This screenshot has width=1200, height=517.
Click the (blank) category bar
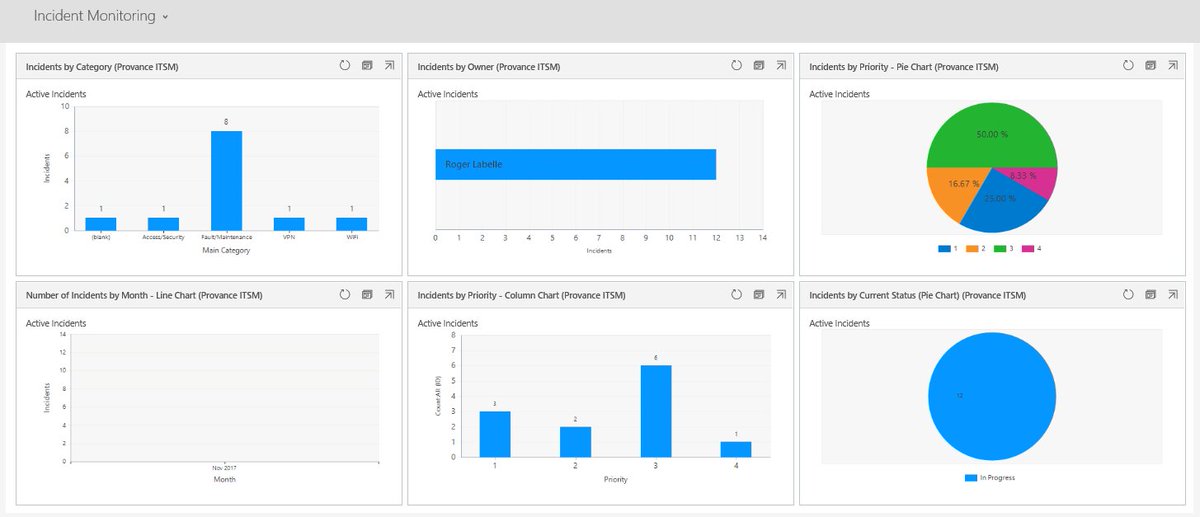(101, 224)
